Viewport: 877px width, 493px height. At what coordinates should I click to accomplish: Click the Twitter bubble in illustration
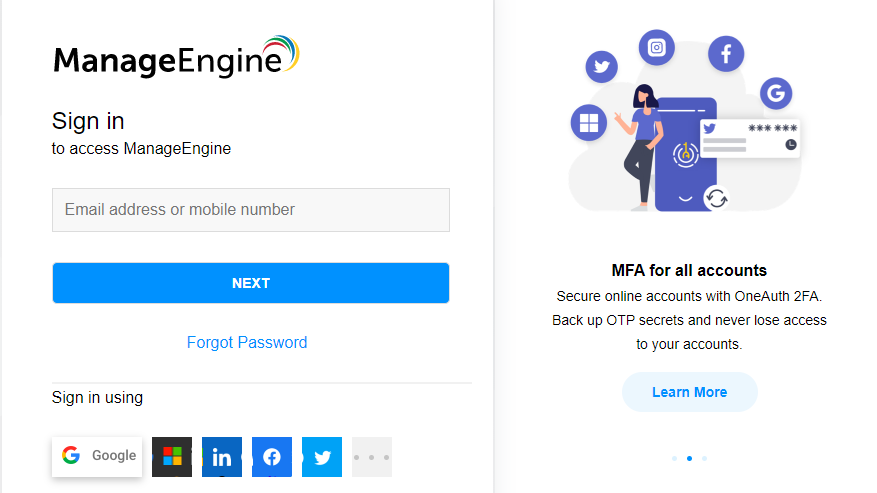coord(602,67)
